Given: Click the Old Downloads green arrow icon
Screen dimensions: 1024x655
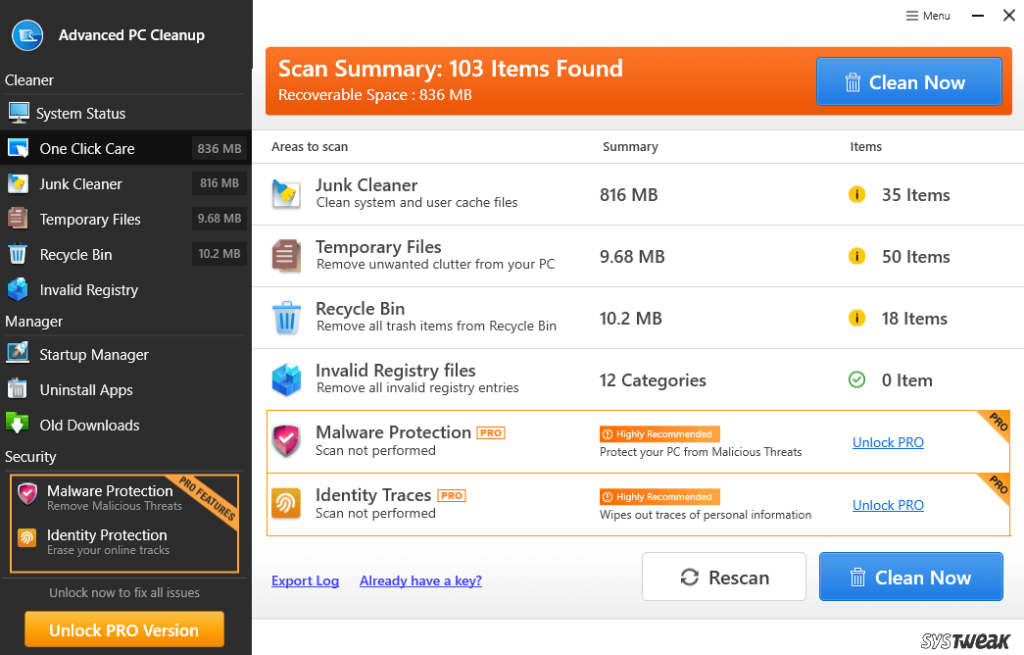Looking at the screenshot, I should coord(17,424).
